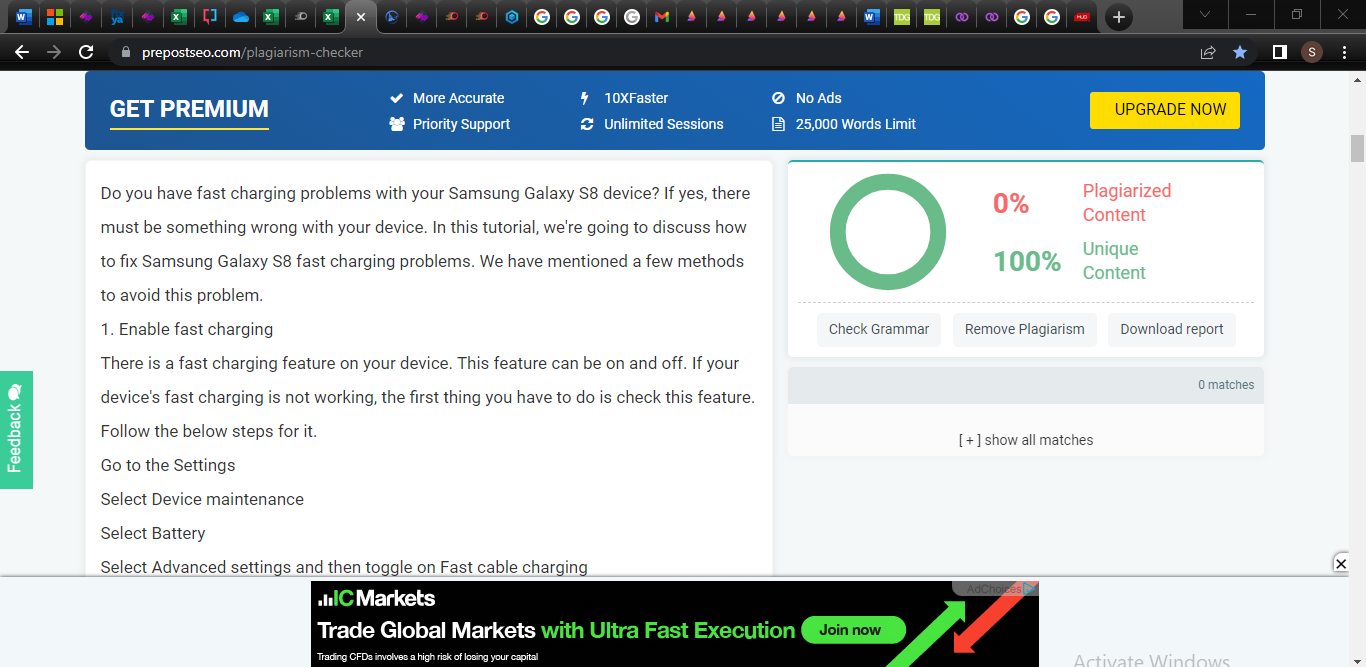Viewport: 1366px width, 667px height.
Task: Click the Unlimited Sessions refresh icon
Action: (x=587, y=124)
